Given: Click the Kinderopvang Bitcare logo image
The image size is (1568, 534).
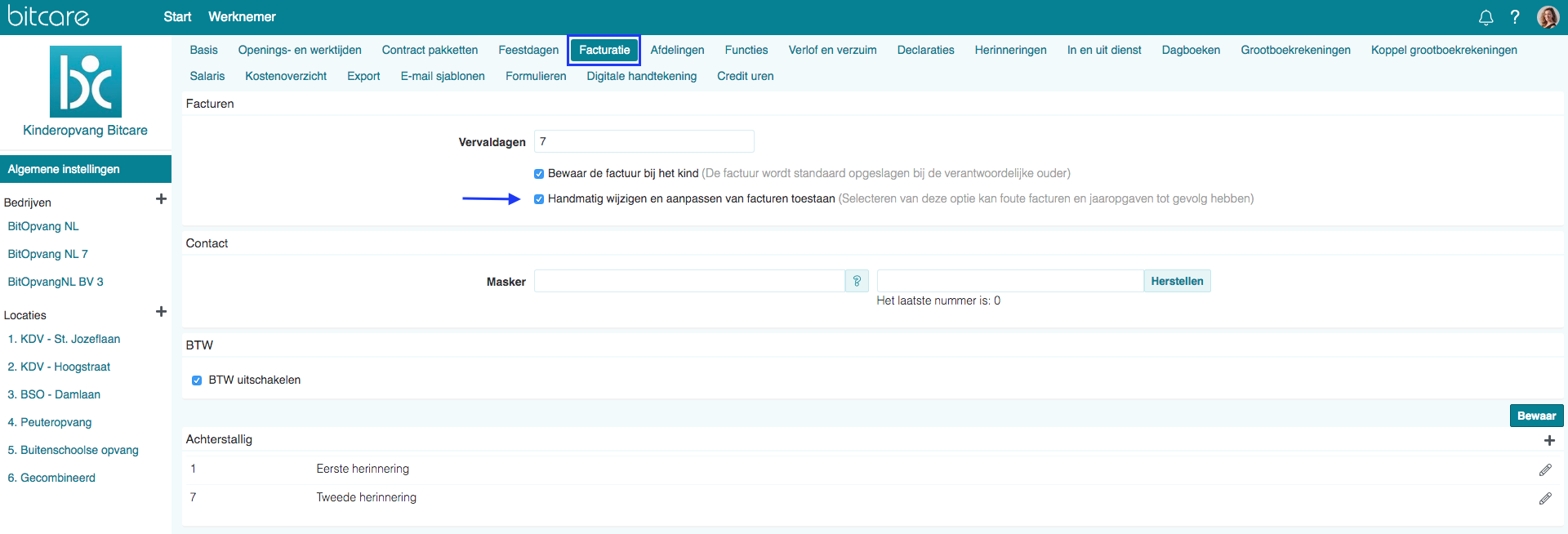Looking at the screenshot, I should click(86, 82).
